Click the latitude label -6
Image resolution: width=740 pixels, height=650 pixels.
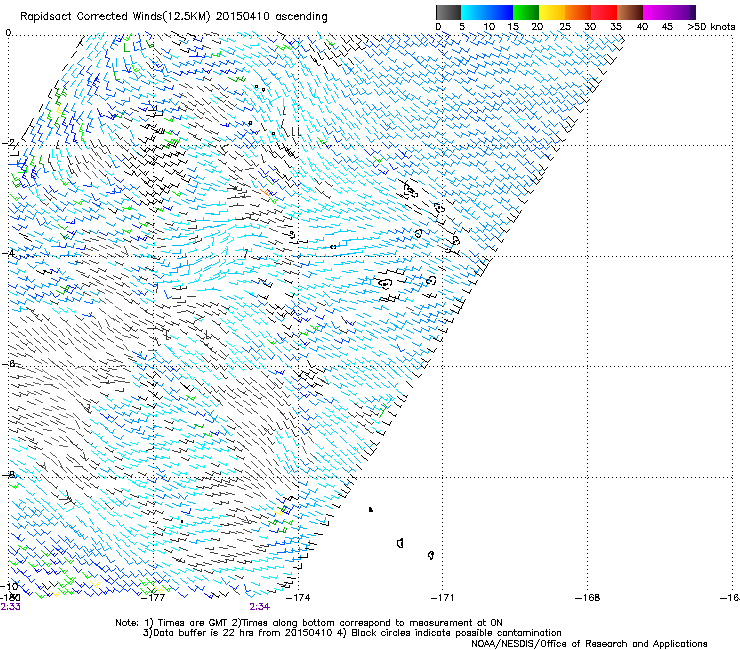pos(9,364)
